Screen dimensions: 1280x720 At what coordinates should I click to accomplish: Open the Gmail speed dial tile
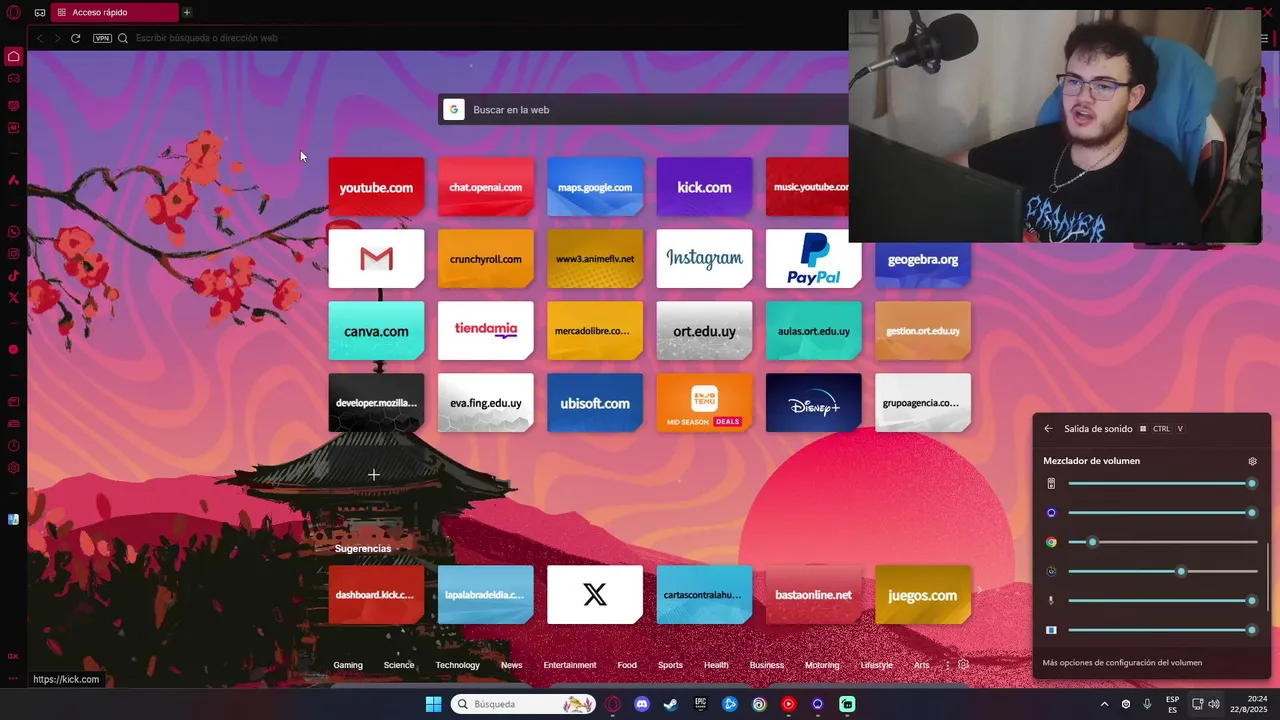376,259
